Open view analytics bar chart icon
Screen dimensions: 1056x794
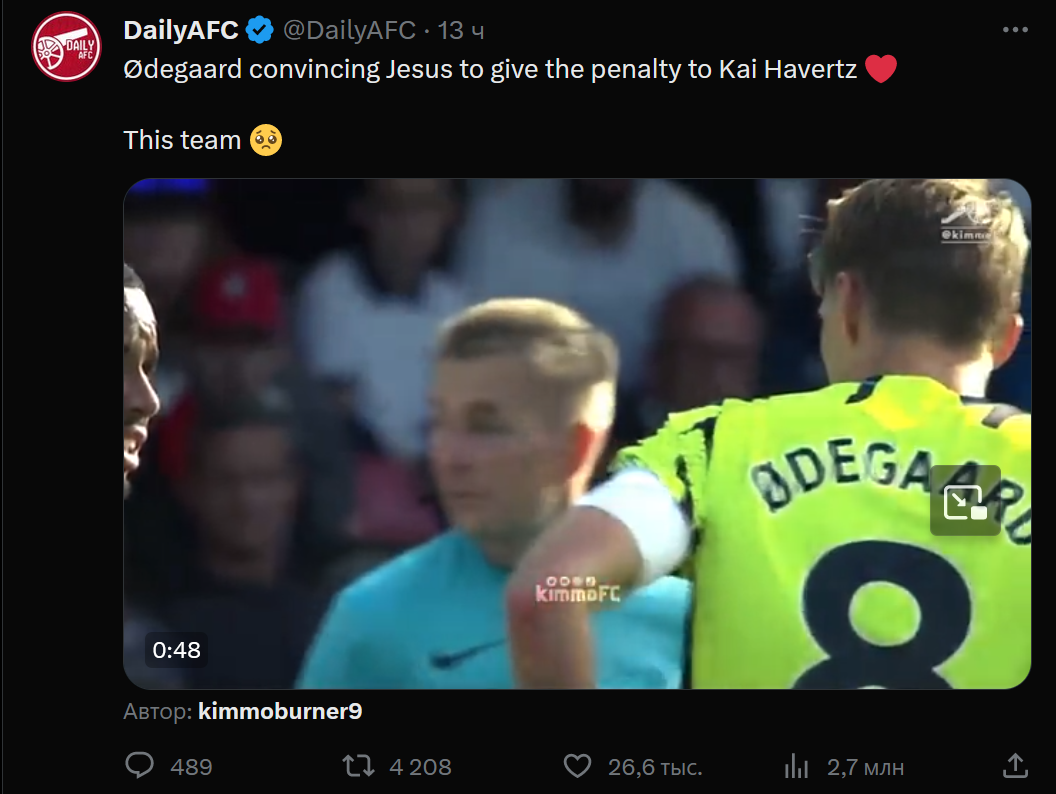click(796, 767)
